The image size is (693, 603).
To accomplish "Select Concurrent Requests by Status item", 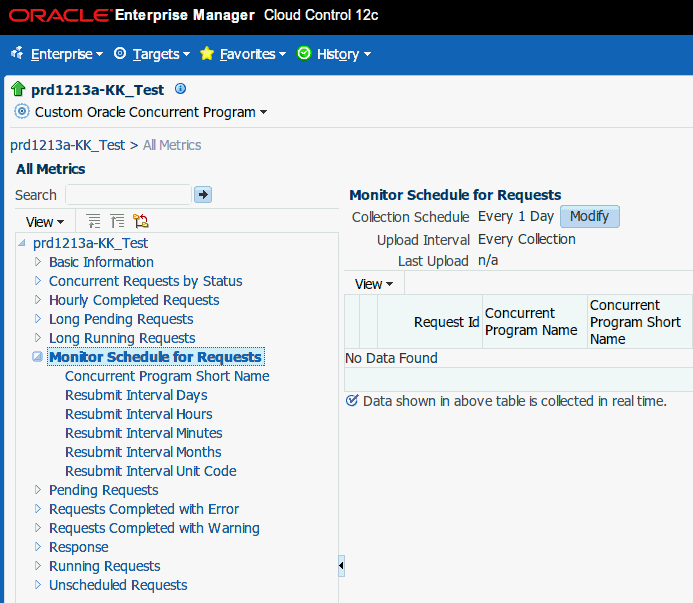I will coord(145,281).
